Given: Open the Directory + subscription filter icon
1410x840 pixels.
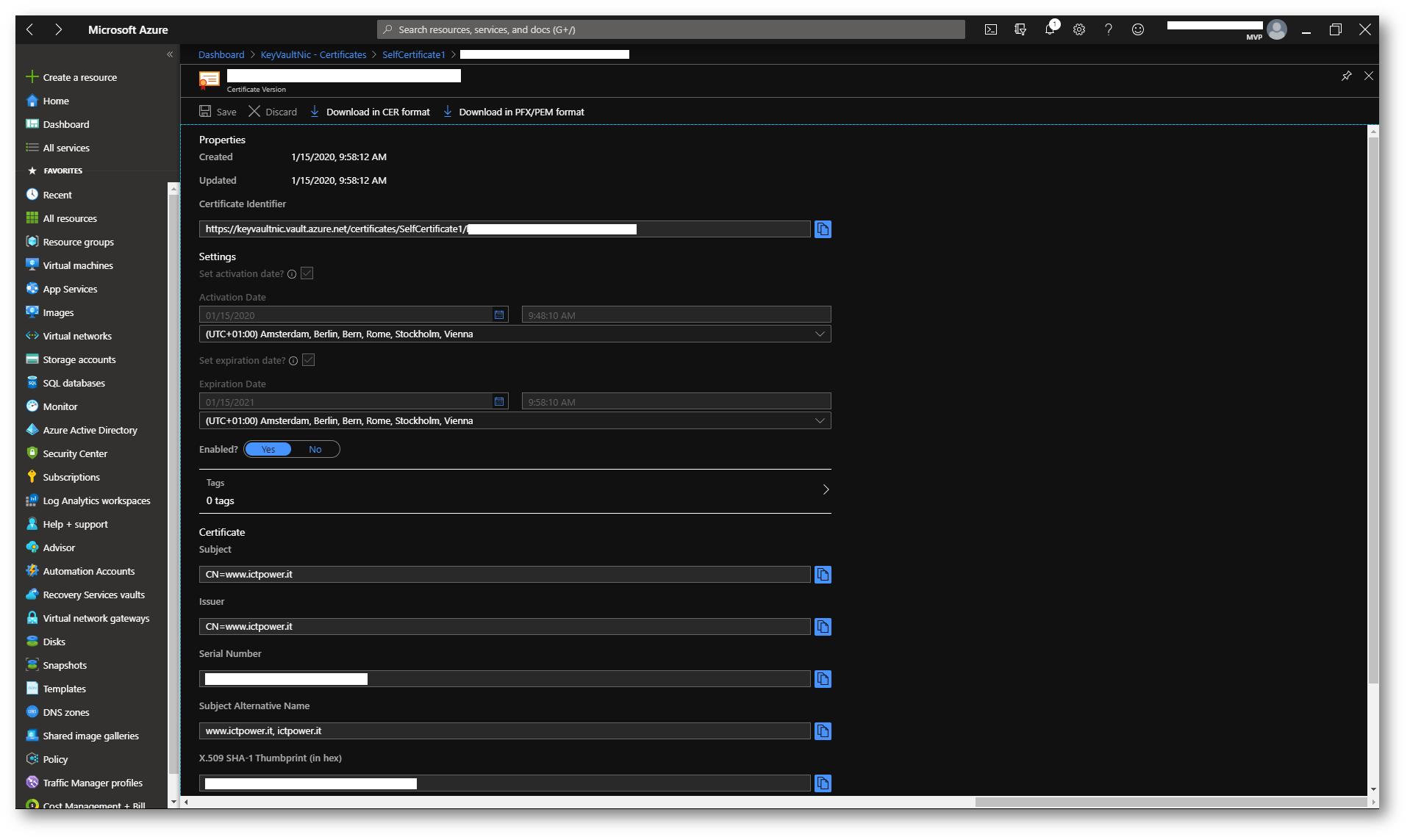Looking at the screenshot, I should click(1020, 29).
